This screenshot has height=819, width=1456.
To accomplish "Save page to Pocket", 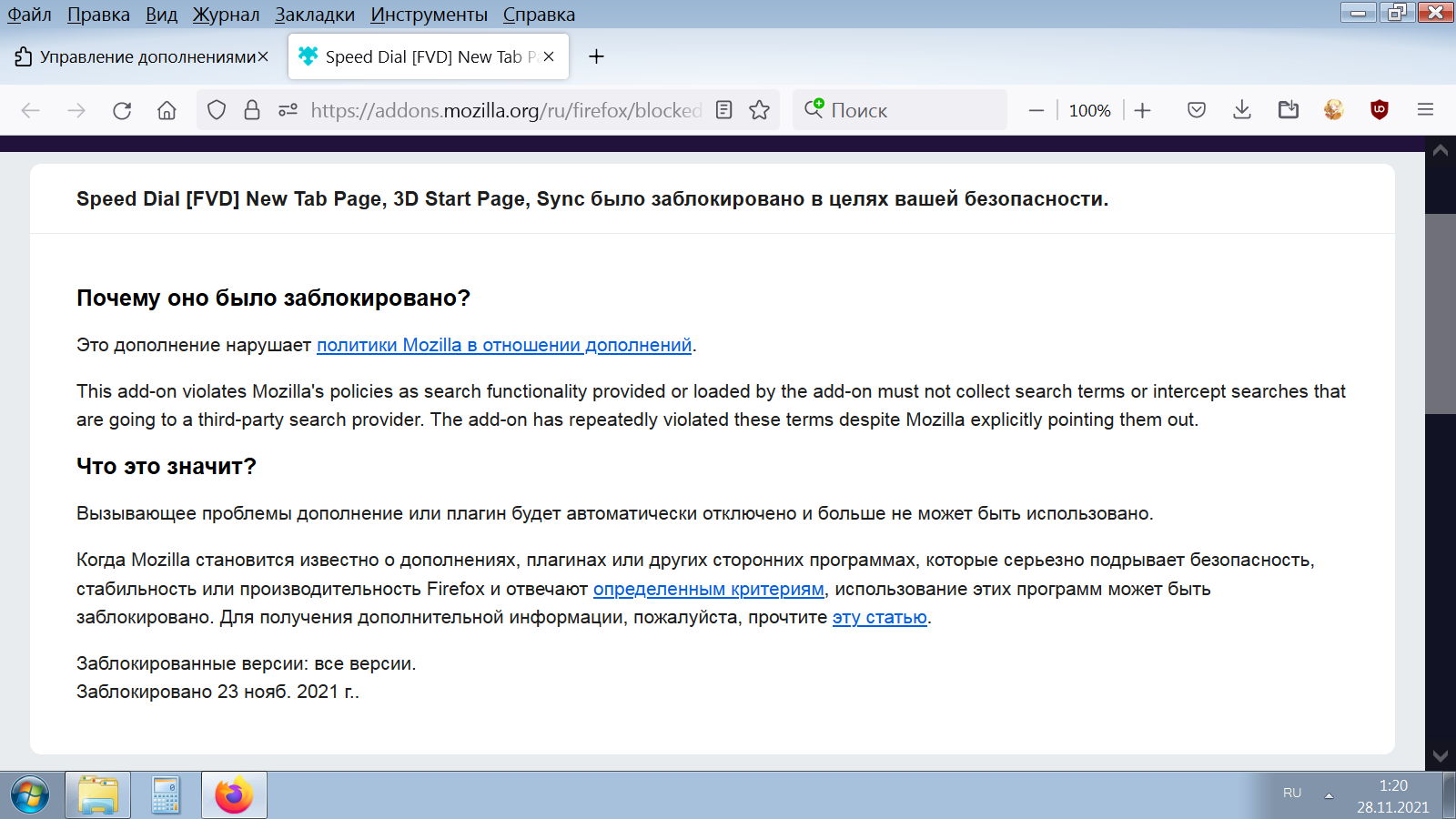I will click(x=1197, y=110).
